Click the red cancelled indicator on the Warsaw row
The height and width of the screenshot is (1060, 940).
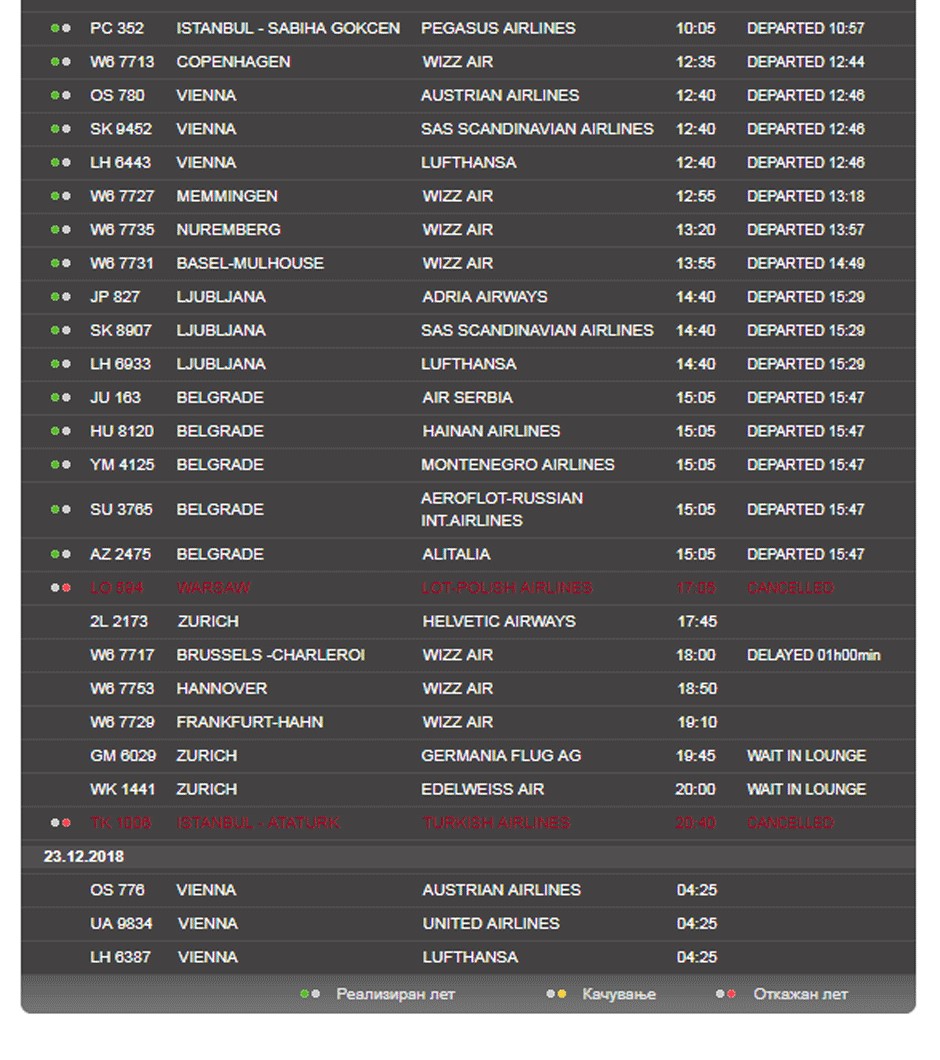point(61,587)
